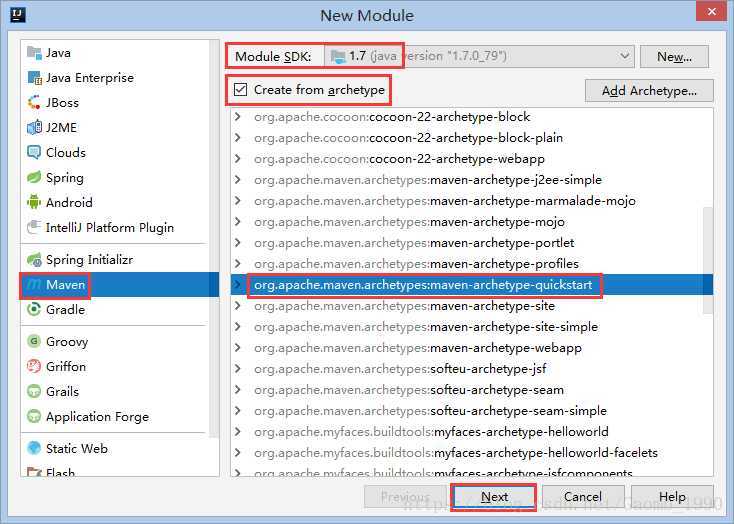Screen dimensions: 734x524
Task: Select myfaces-archetype-helloworld archetype
Action: (x=472, y=431)
